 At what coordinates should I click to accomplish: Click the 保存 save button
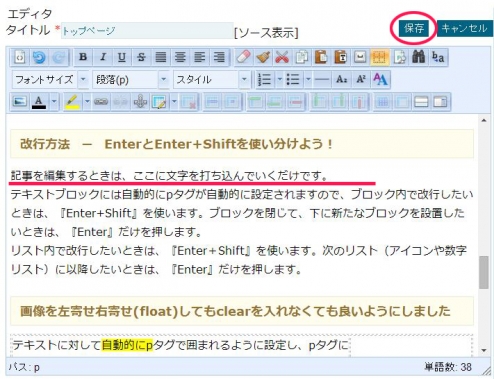[414, 28]
